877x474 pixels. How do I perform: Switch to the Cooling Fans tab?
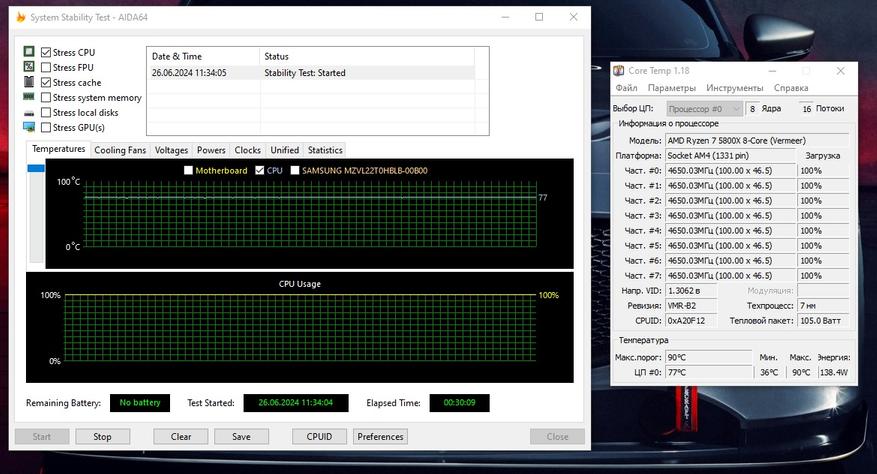click(120, 150)
